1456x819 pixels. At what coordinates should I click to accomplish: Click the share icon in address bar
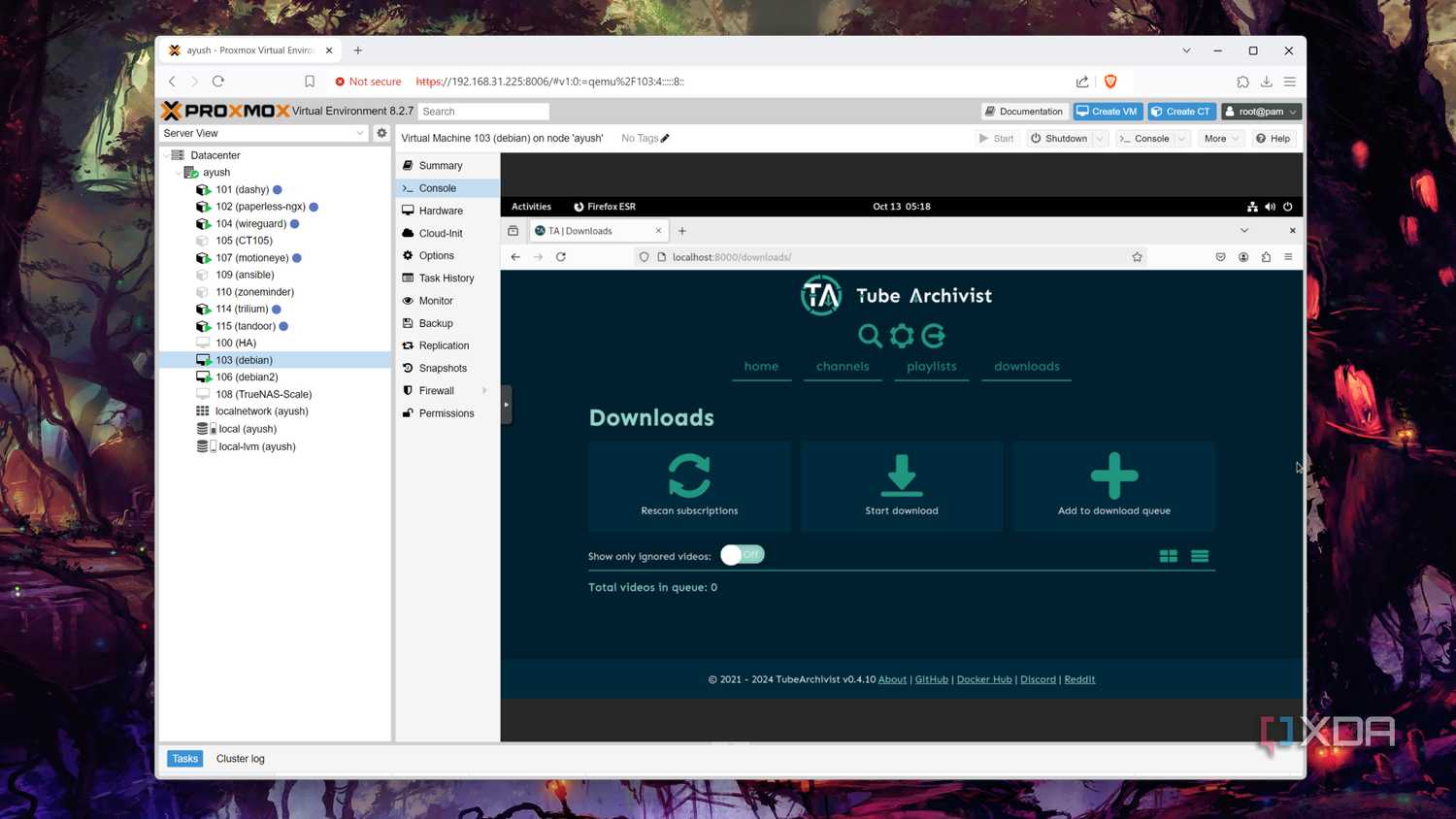point(1082,82)
